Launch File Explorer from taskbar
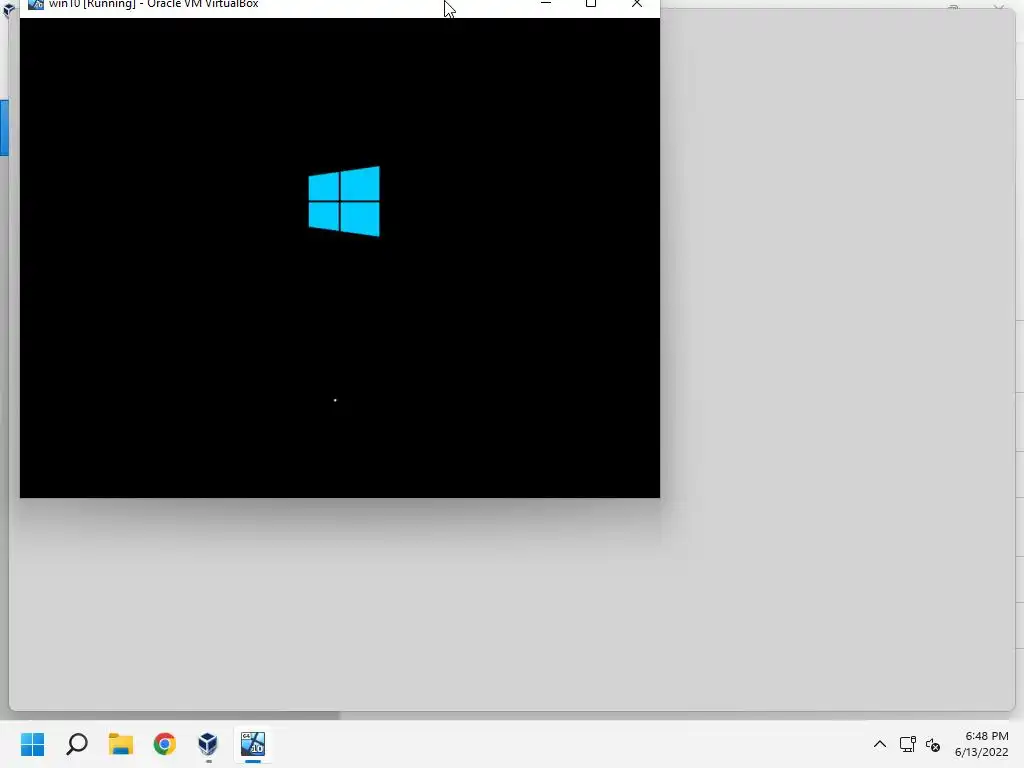The height and width of the screenshot is (768, 1024). click(x=121, y=744)
